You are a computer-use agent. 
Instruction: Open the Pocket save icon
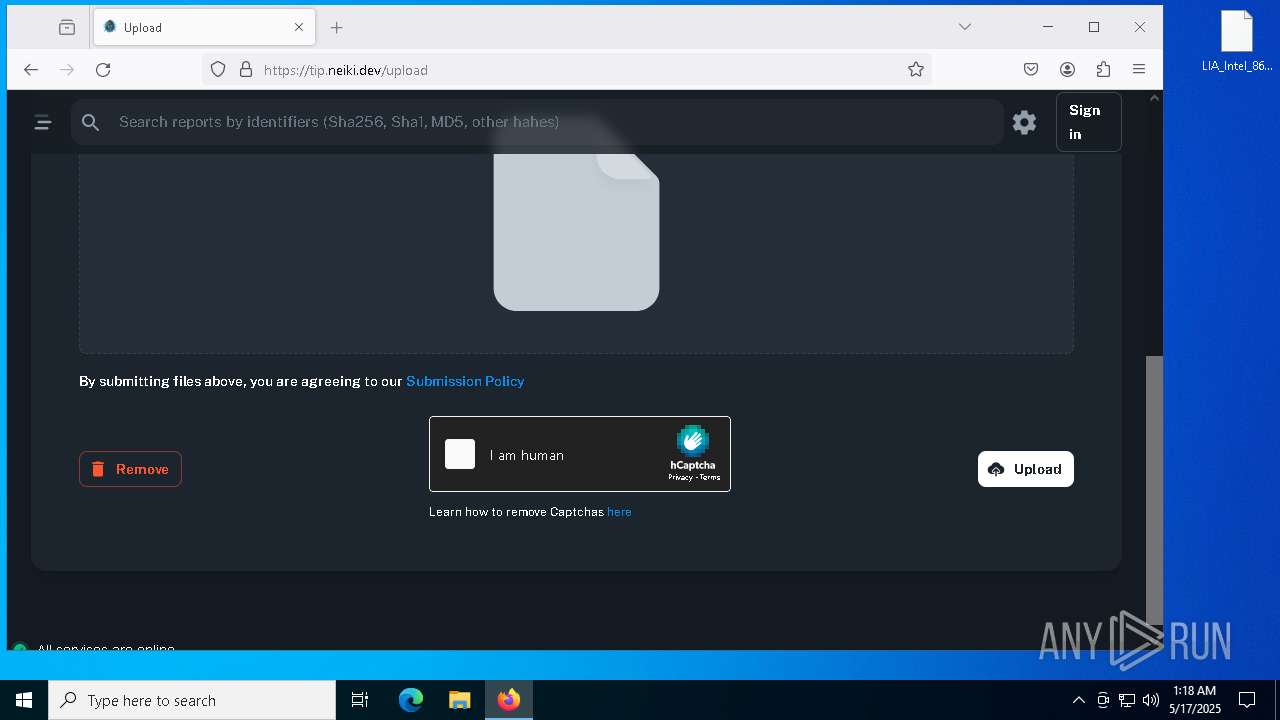tap(1031, 70)
